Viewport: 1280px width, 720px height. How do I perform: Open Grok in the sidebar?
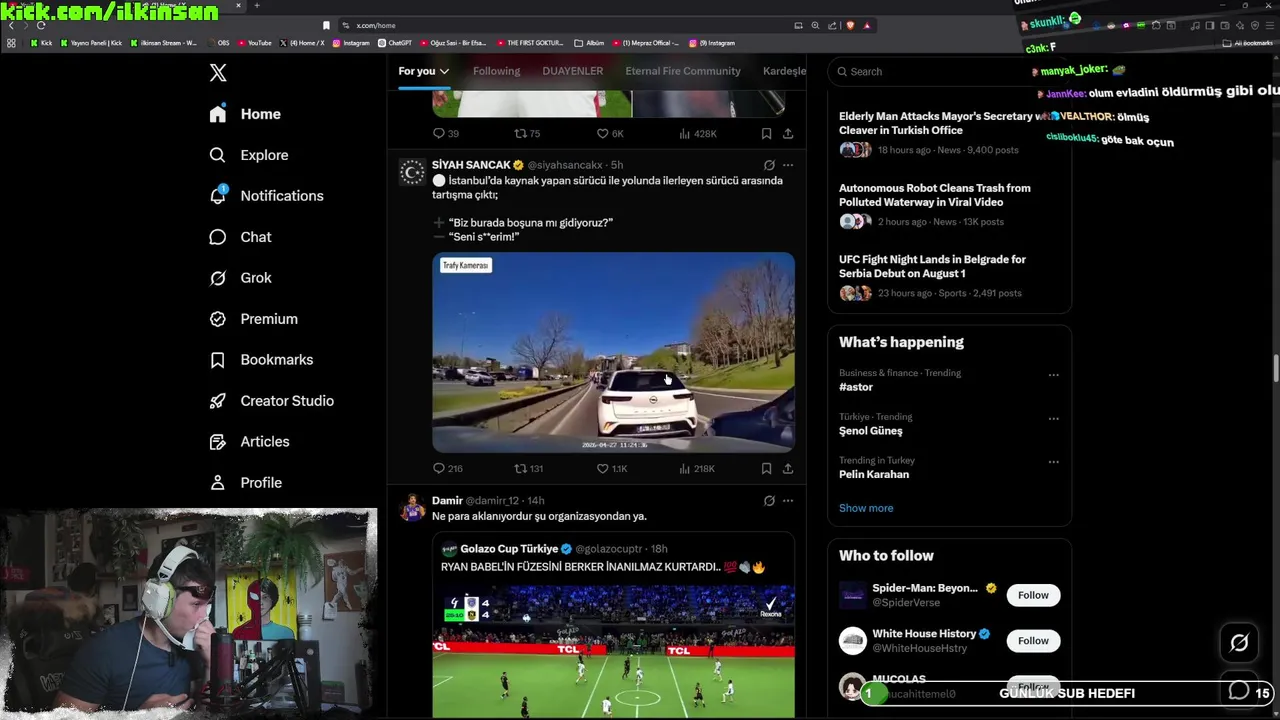(x=240, y=278)
